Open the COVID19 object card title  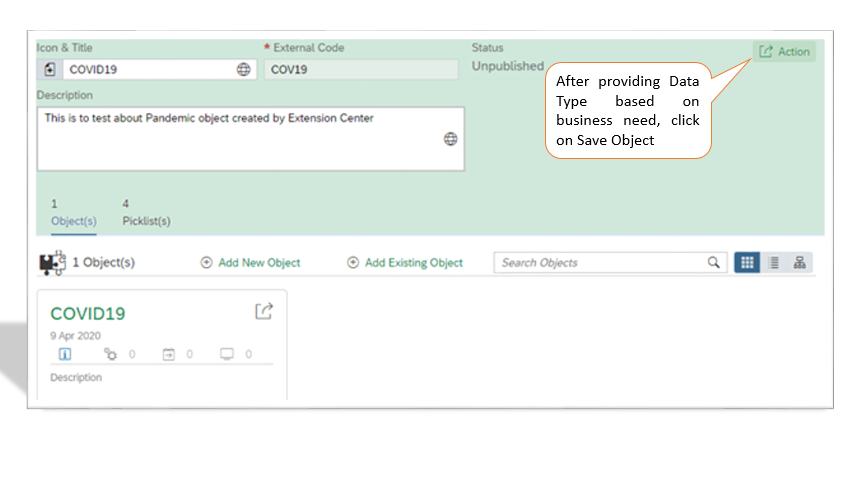pos(88,314)
